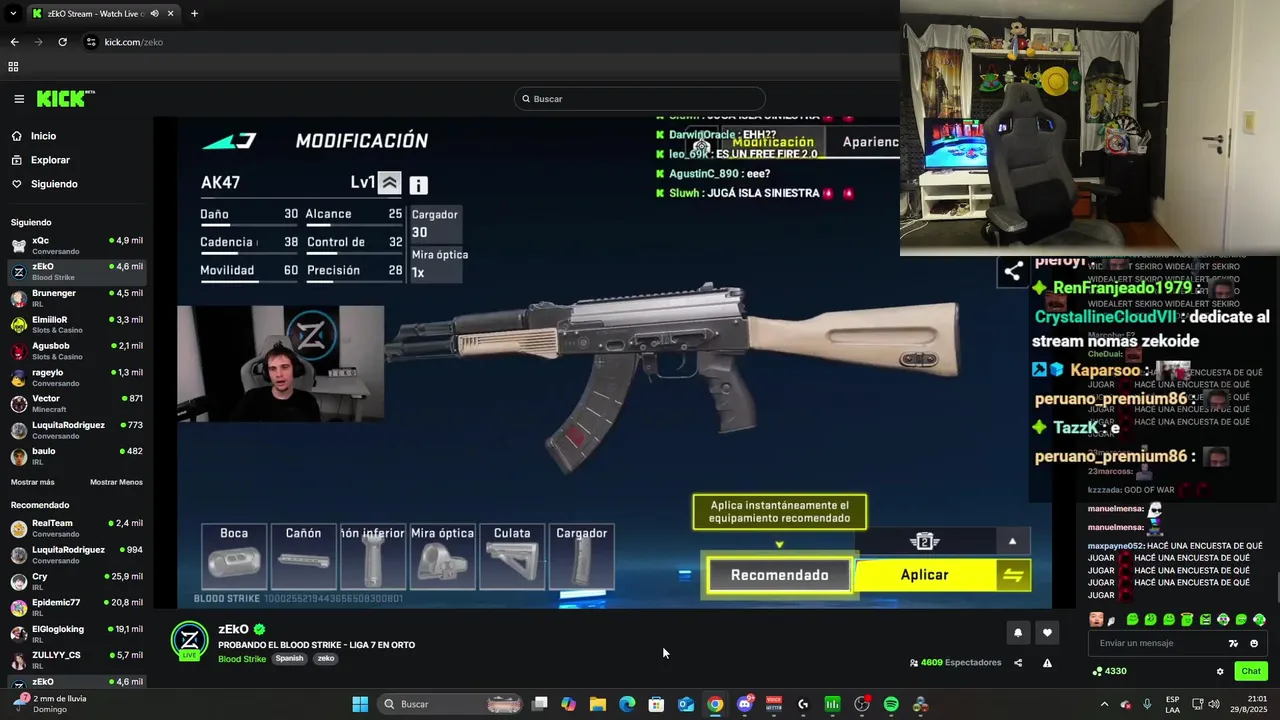Click Mostrar más under following list
1280x720 pixels.
click(33, 482)
